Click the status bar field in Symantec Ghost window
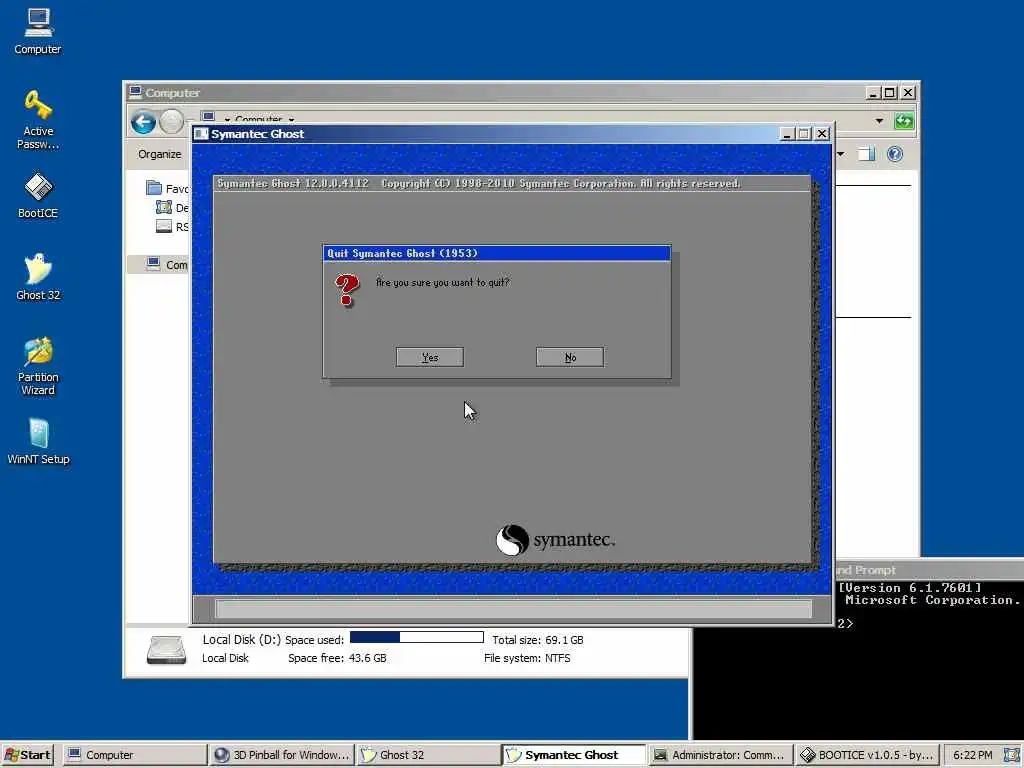 [513, 609]
